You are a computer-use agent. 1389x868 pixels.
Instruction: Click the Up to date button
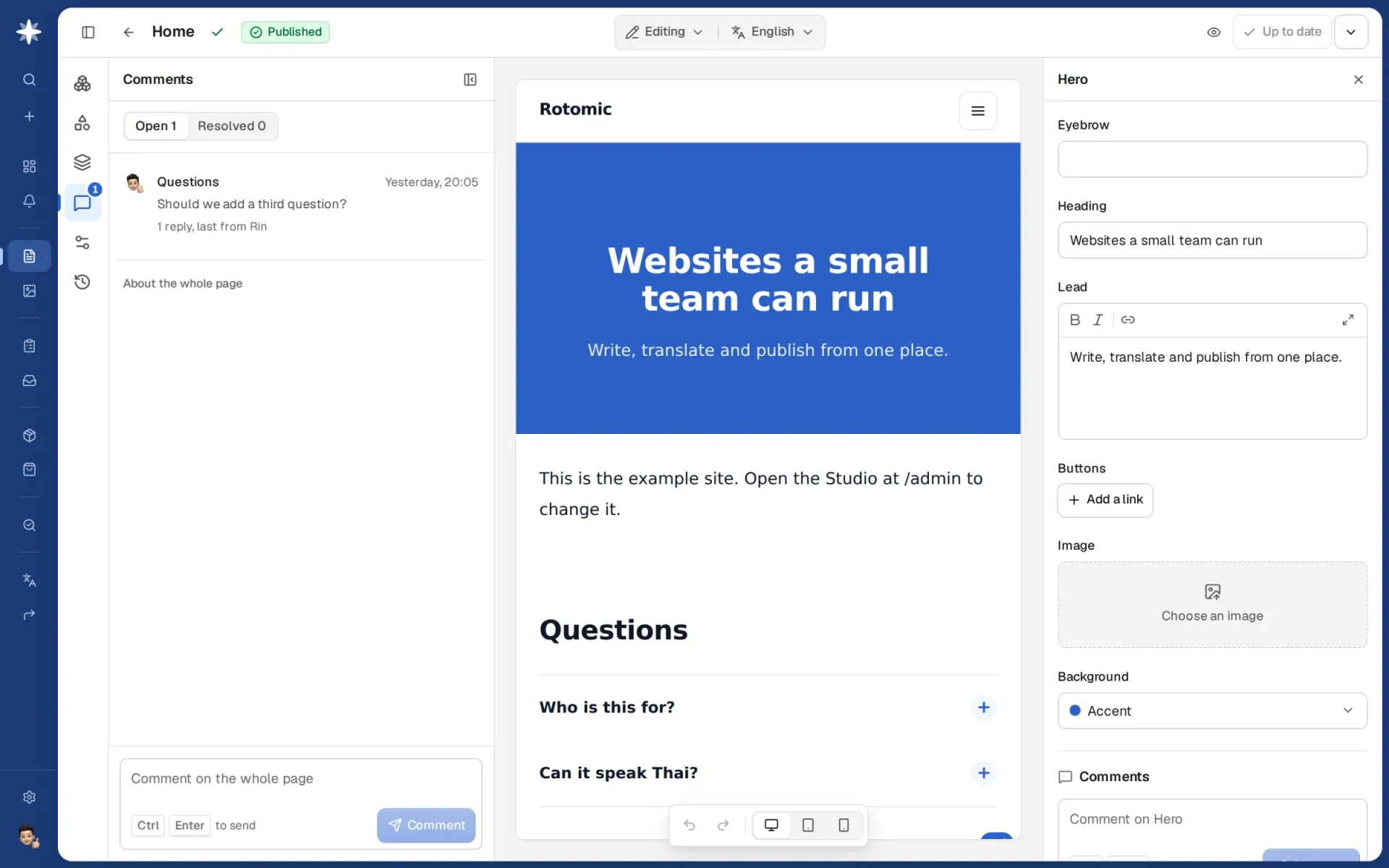pyautogui.click(x=1283, y=32)
